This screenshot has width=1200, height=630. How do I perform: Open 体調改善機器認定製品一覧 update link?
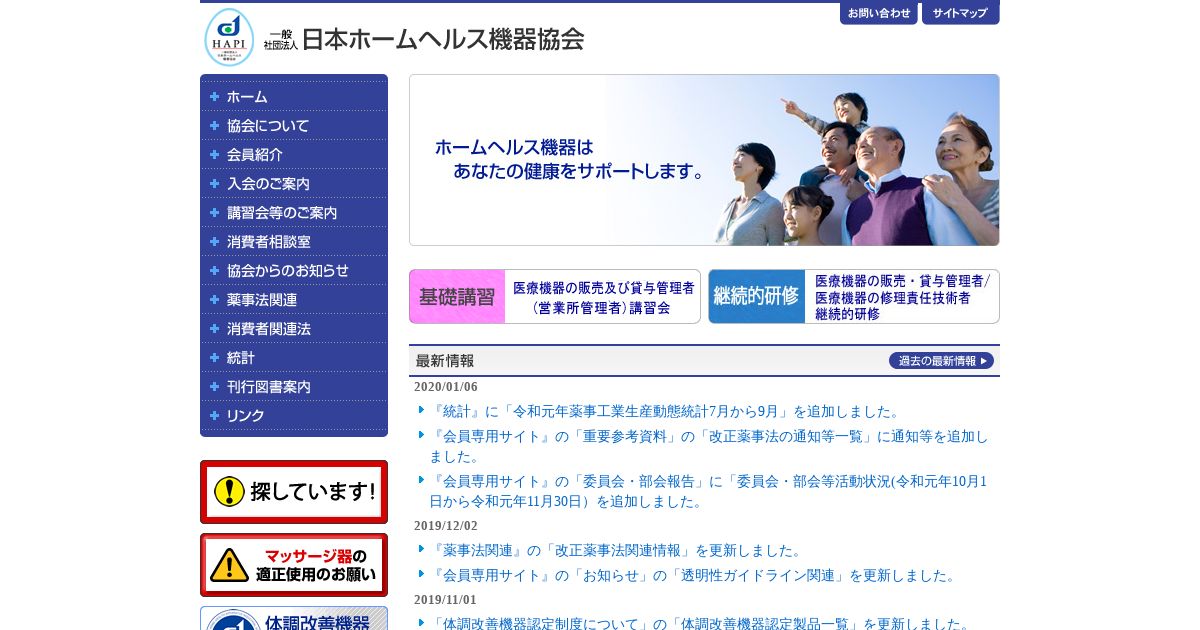[700, 623]
